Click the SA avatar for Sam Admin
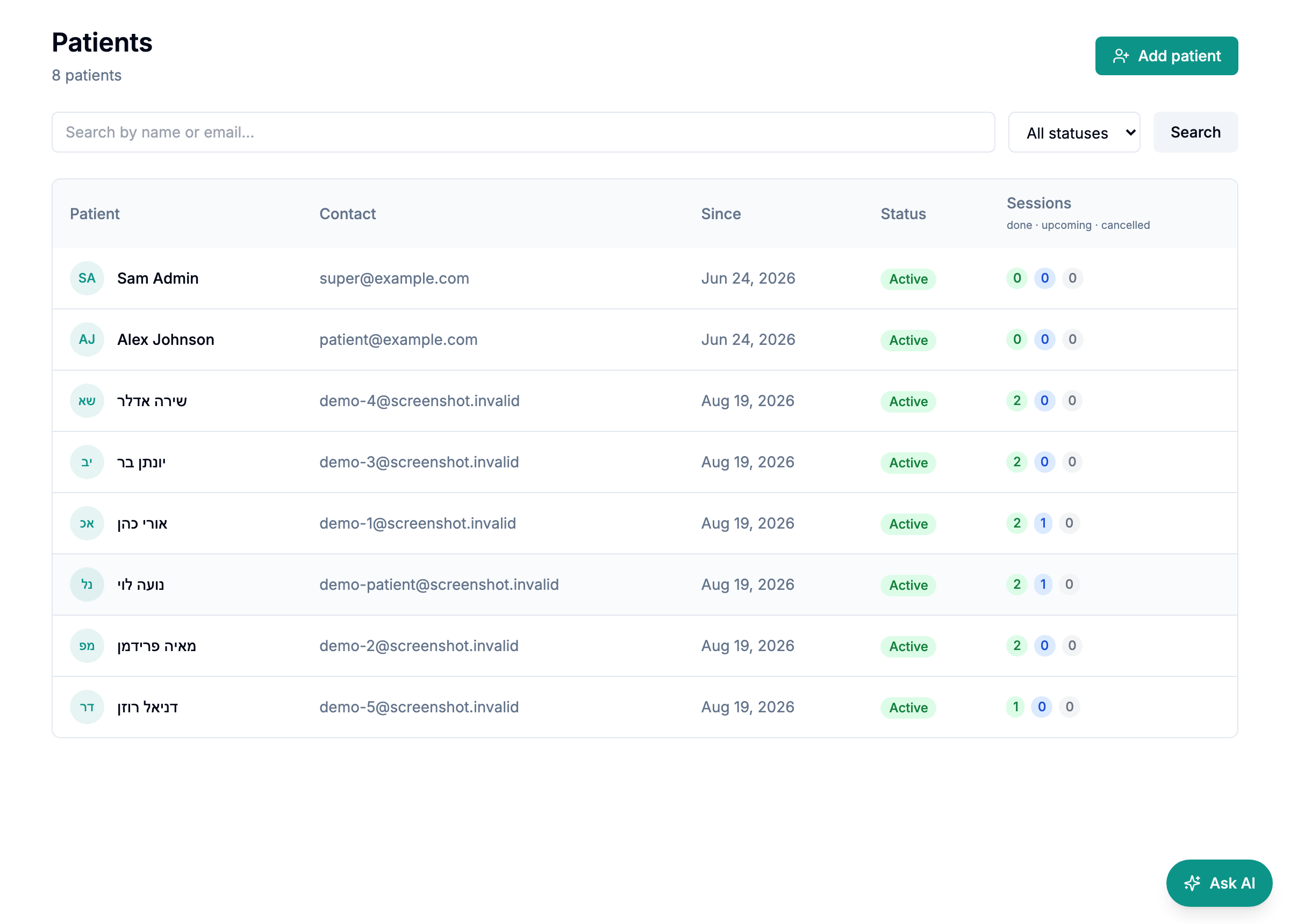The width and height of the screenshot is (1290, 924). pos(87,278)
